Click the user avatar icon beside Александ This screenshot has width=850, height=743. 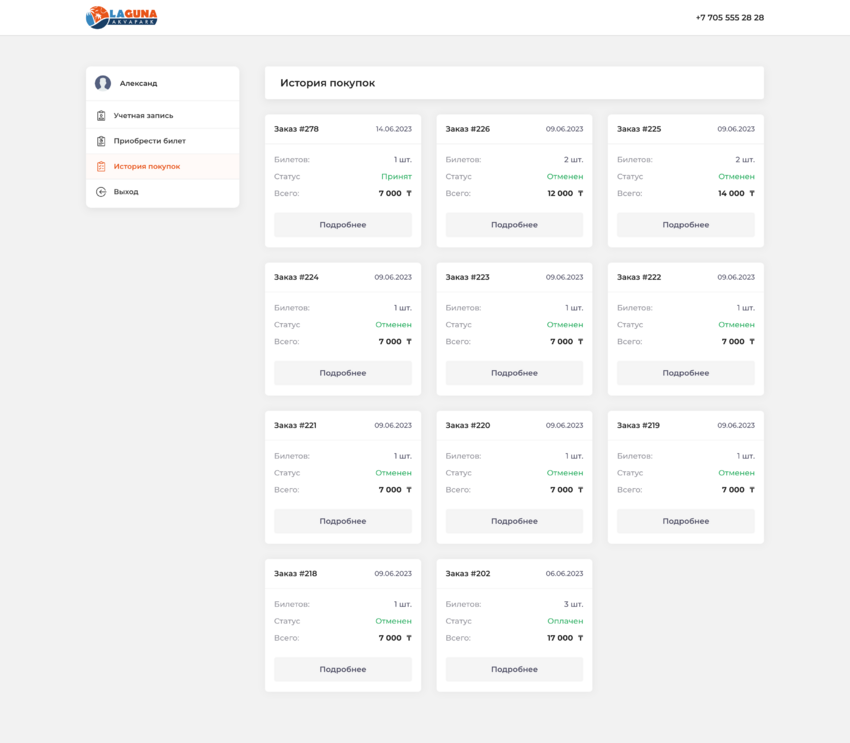point(103,83)
